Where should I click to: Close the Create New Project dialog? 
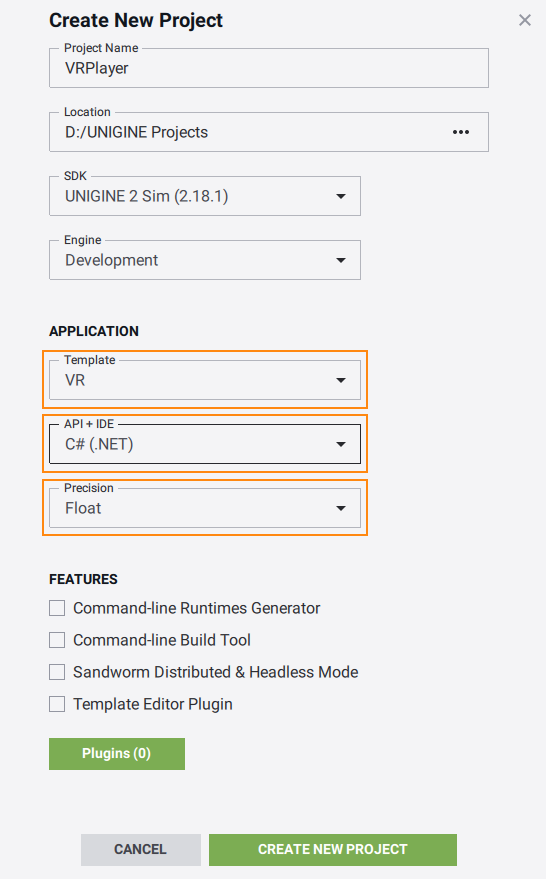pyautogui.click(x=525, y=20)
